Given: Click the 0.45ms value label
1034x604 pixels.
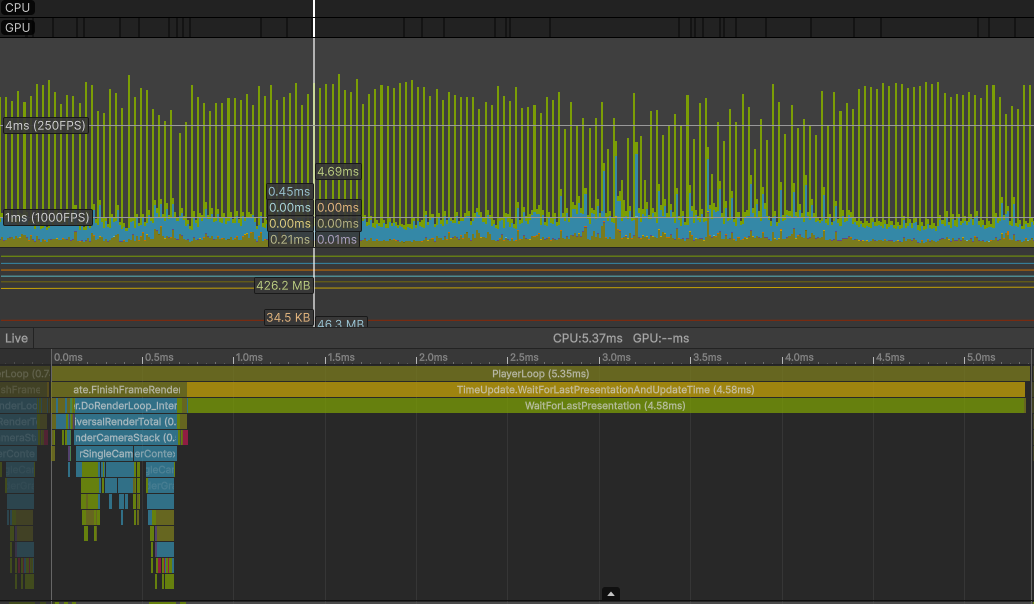Looking at the screenshot, I should click(289, 191).
